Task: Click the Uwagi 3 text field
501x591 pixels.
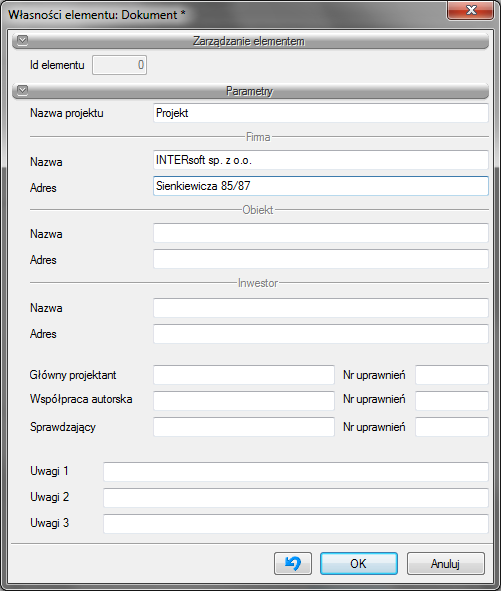Action: (x=296, y=524)
